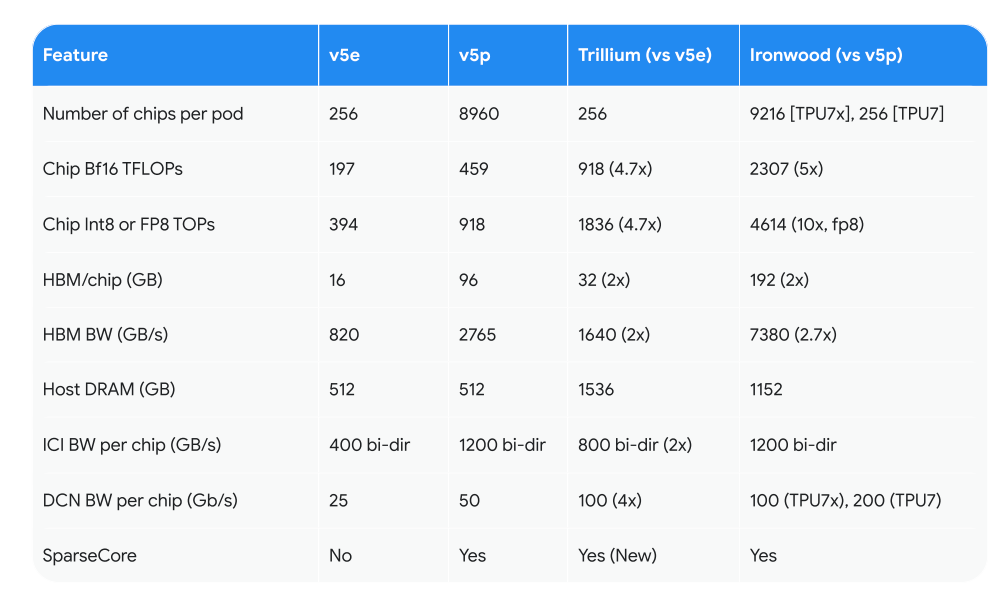Screen dimensions: 1004x595
Task: Select the SparseCore row label
Action: [90, 555]
